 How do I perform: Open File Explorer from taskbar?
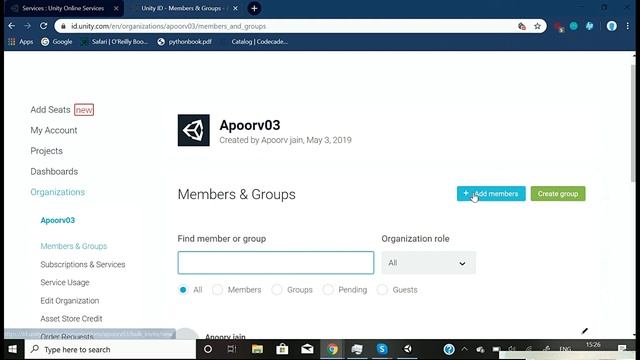click(x=257, y=349)
